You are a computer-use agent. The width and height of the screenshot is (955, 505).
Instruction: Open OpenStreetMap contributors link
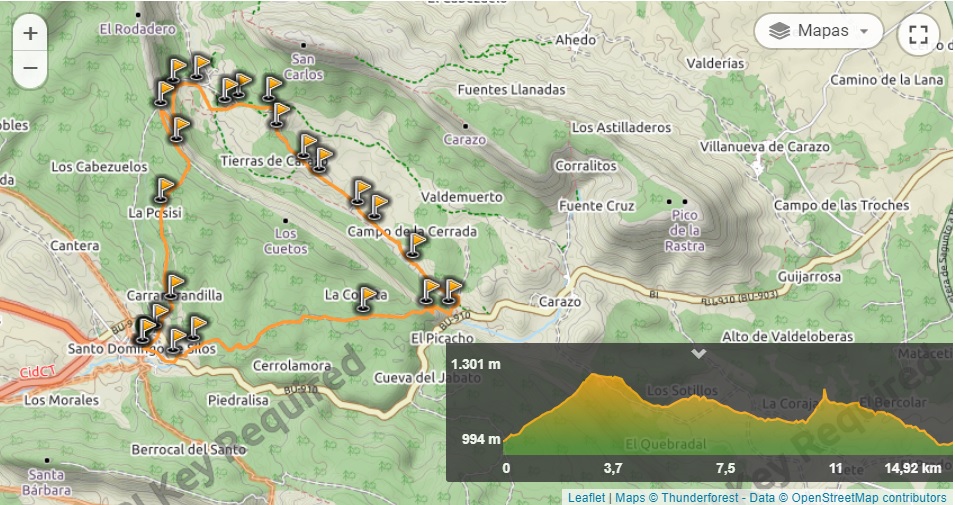869,498
